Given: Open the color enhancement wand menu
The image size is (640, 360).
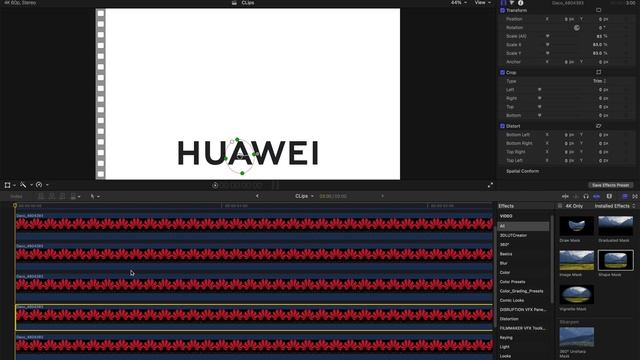Looking at the screenshot, I should point(25,185).
